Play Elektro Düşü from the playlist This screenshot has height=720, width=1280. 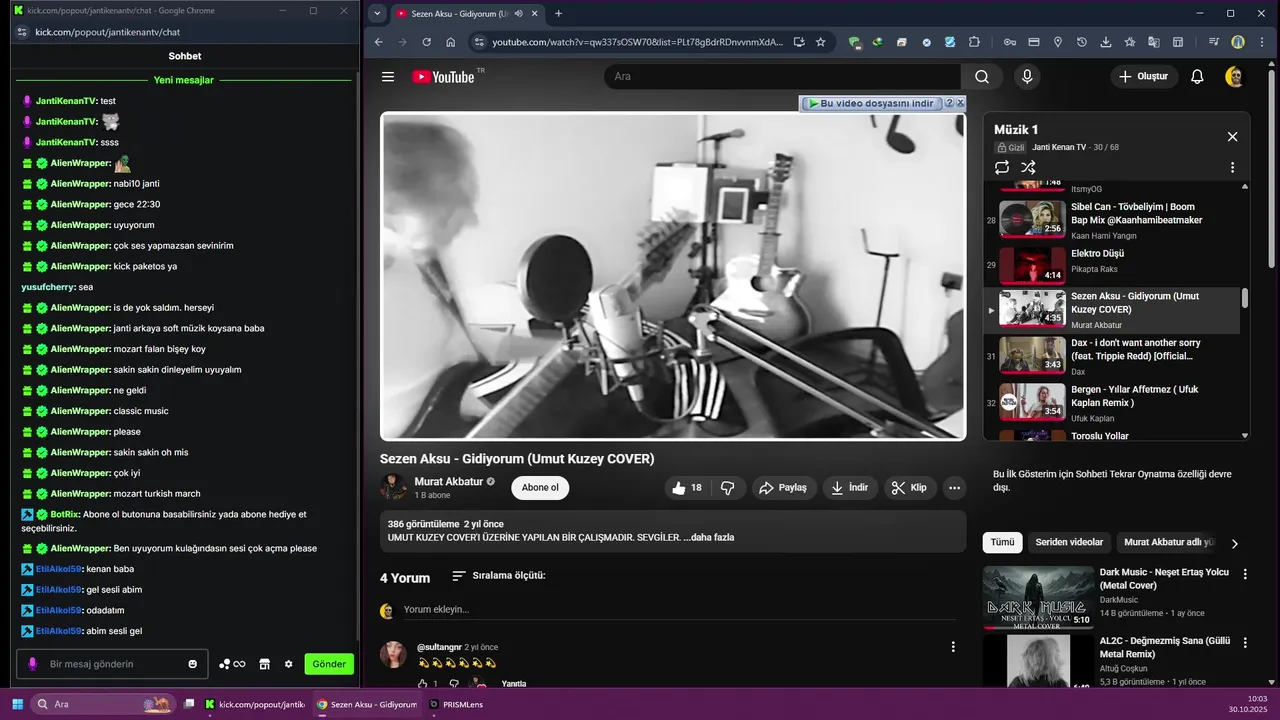[1112, 264]
